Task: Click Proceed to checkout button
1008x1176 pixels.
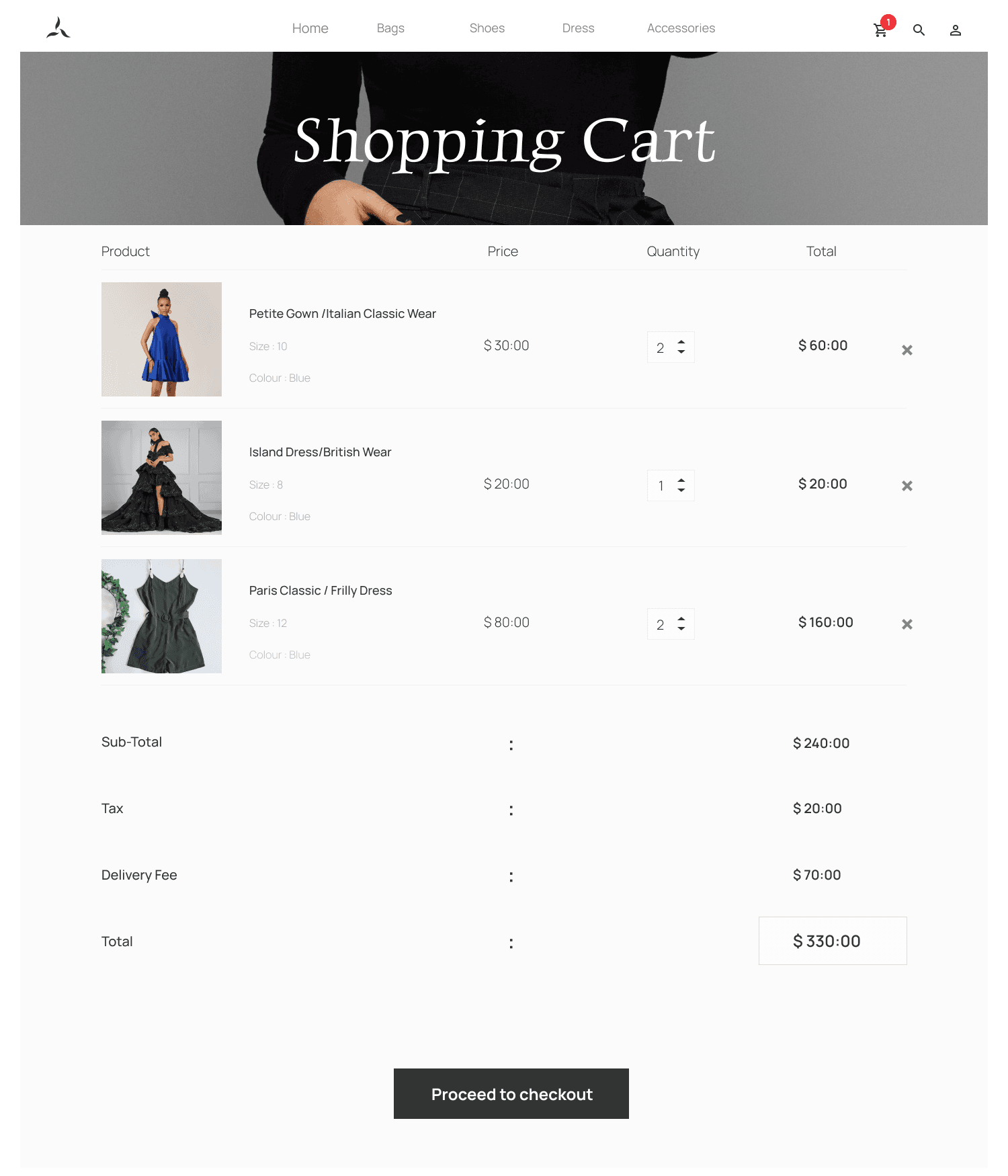Action: (511, 1094)
